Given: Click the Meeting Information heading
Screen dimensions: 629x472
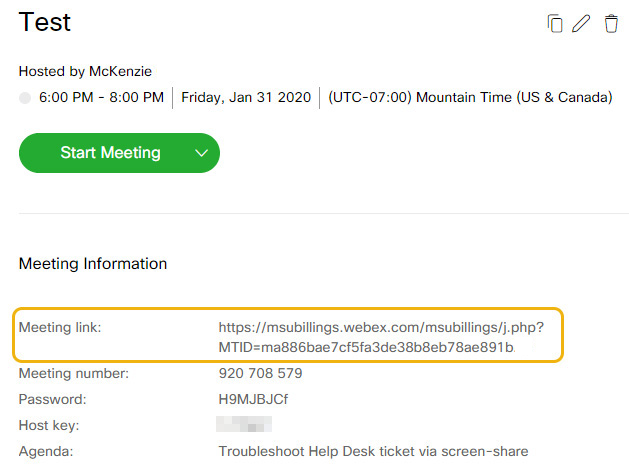Looking at the screenshot, I should tap(93, 264).
